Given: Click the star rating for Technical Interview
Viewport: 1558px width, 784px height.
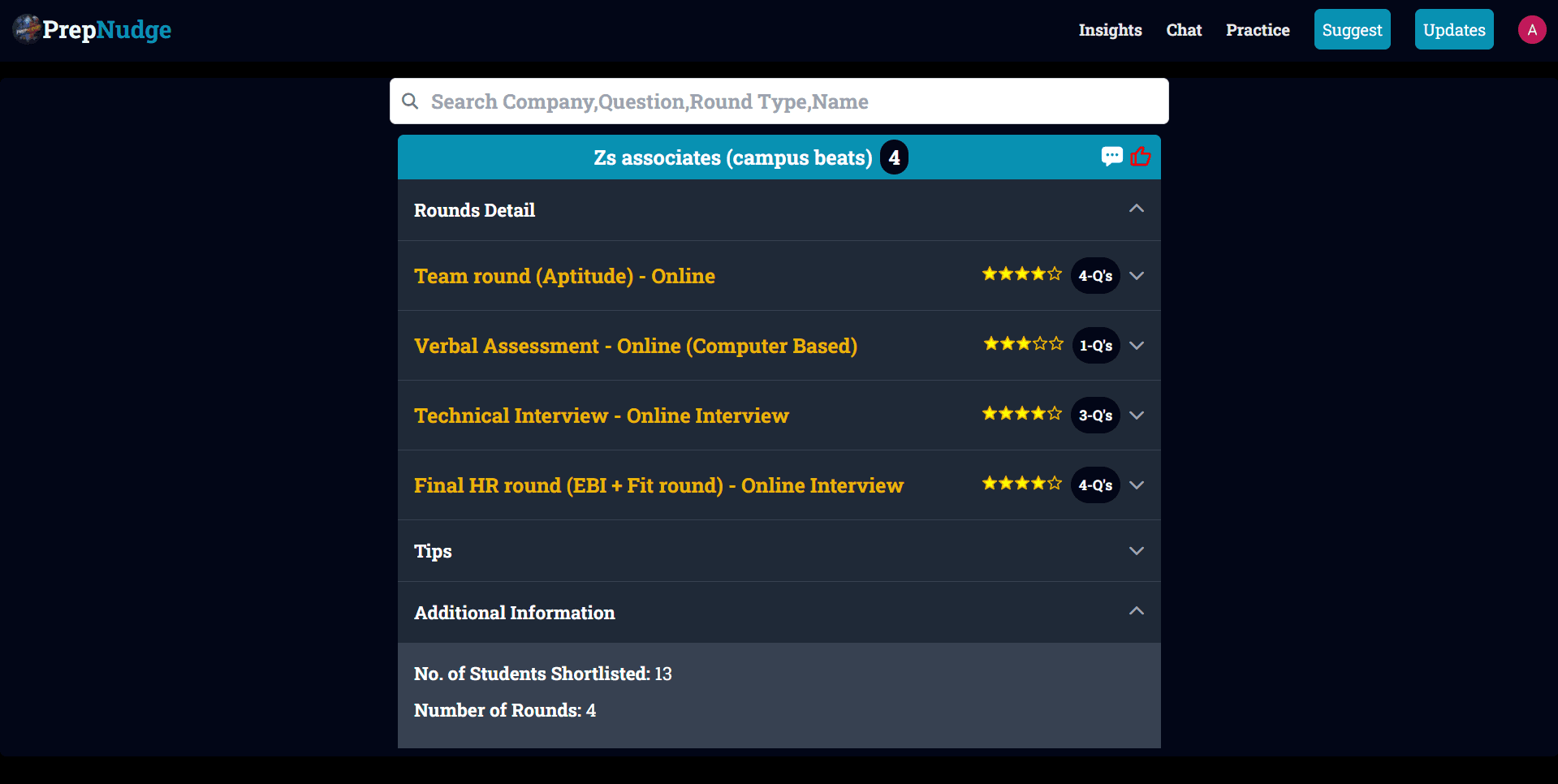Looking at the screenshot, I should click(1021, 414).
